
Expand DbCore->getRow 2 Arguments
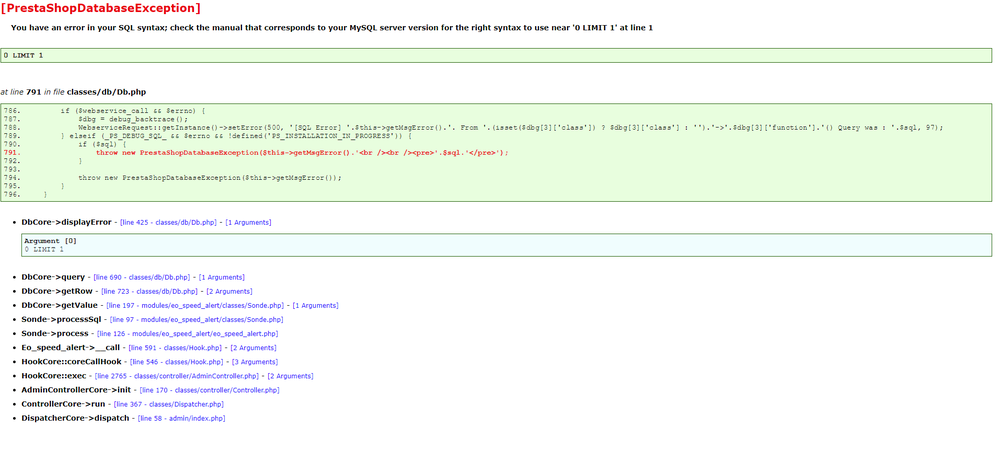click(x=229, y=292)
